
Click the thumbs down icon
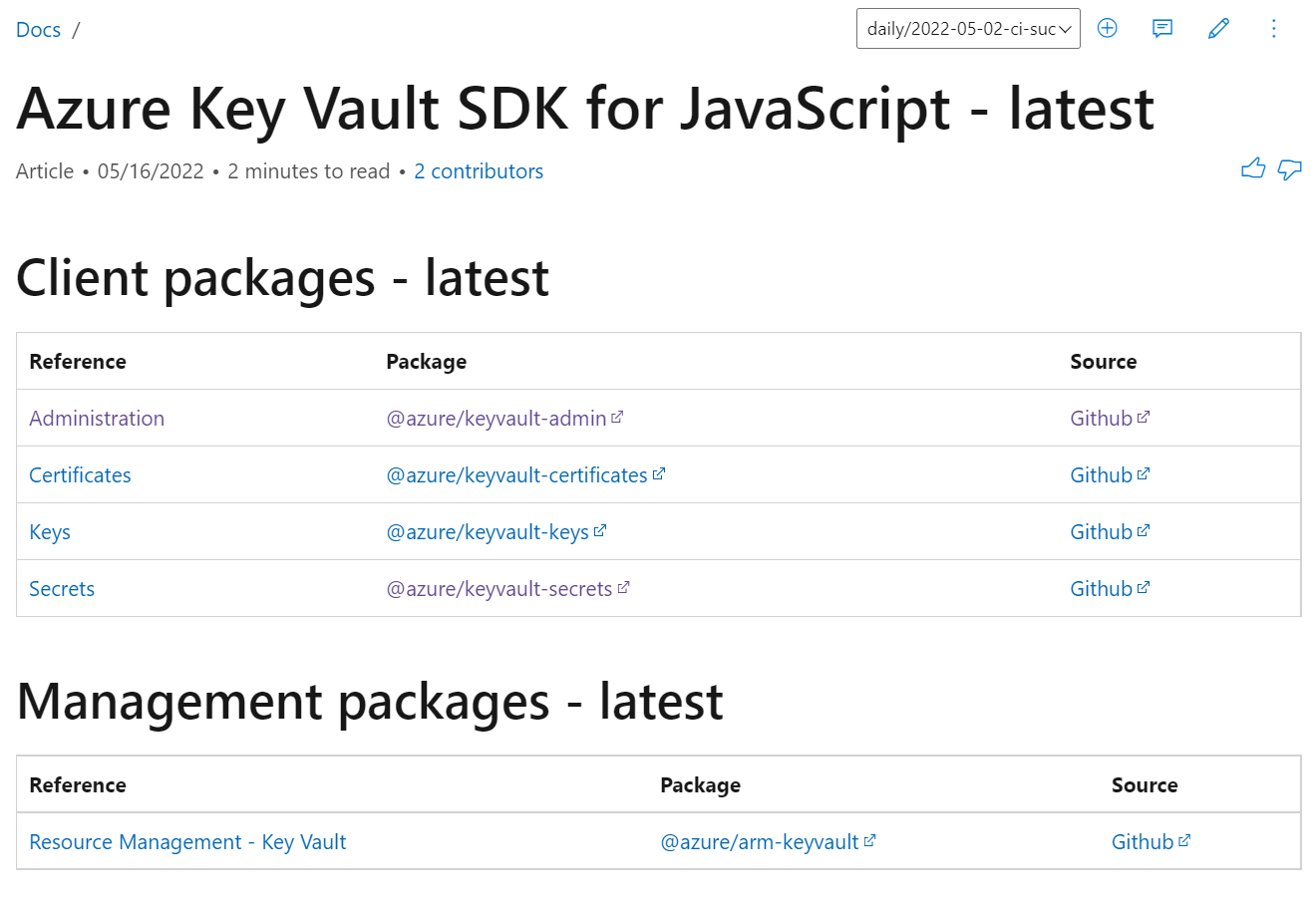pos(1290,169)
